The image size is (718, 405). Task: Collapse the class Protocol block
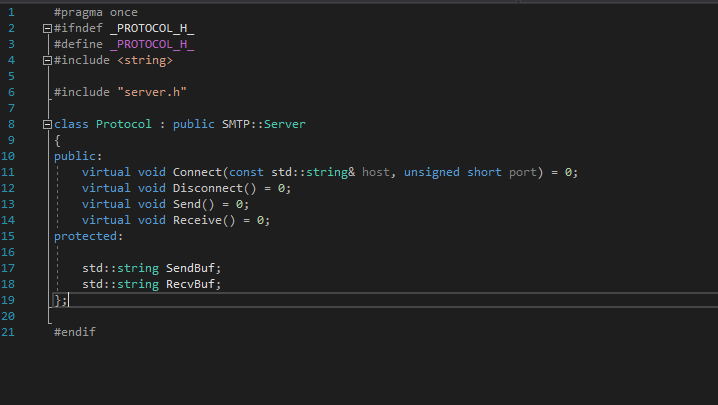(x=47, y=125)
